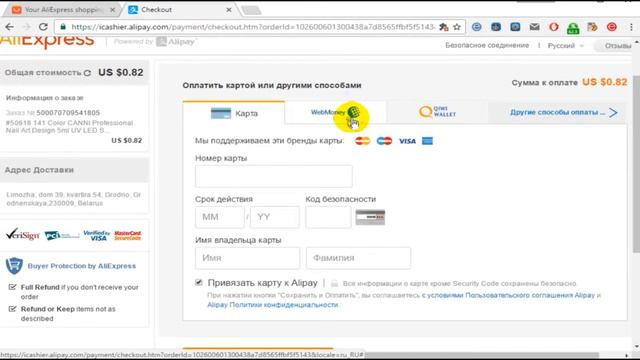Click the Verified by VISA badge

pos(97,235)
